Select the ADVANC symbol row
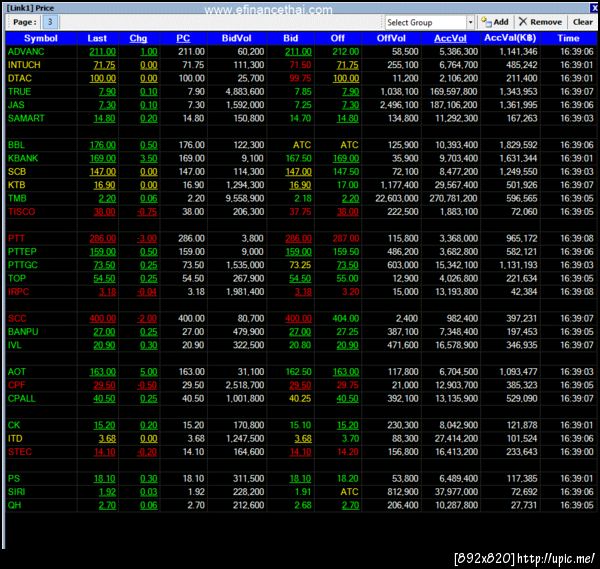This screenshot has width=600, height=569. [x=301, y=52]
